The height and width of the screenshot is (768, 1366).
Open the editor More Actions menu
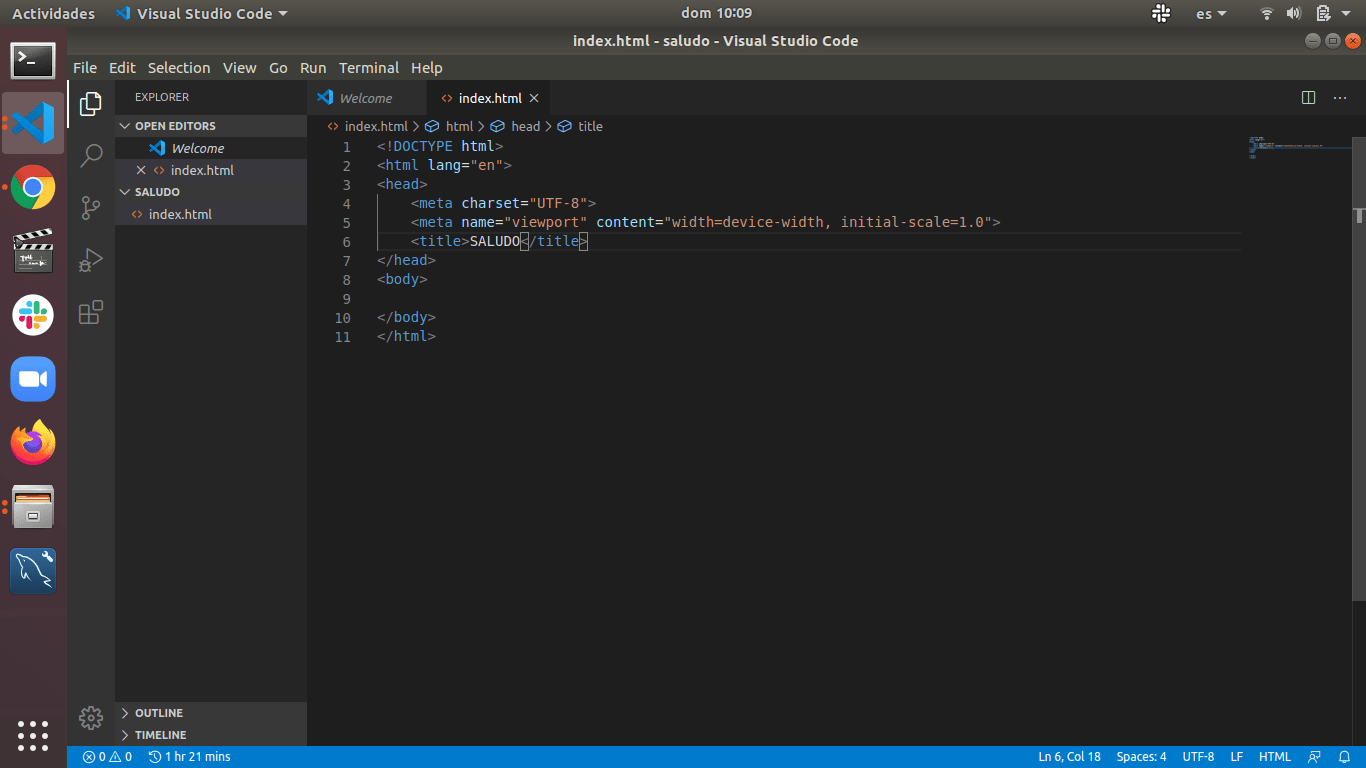[1339, 98]
